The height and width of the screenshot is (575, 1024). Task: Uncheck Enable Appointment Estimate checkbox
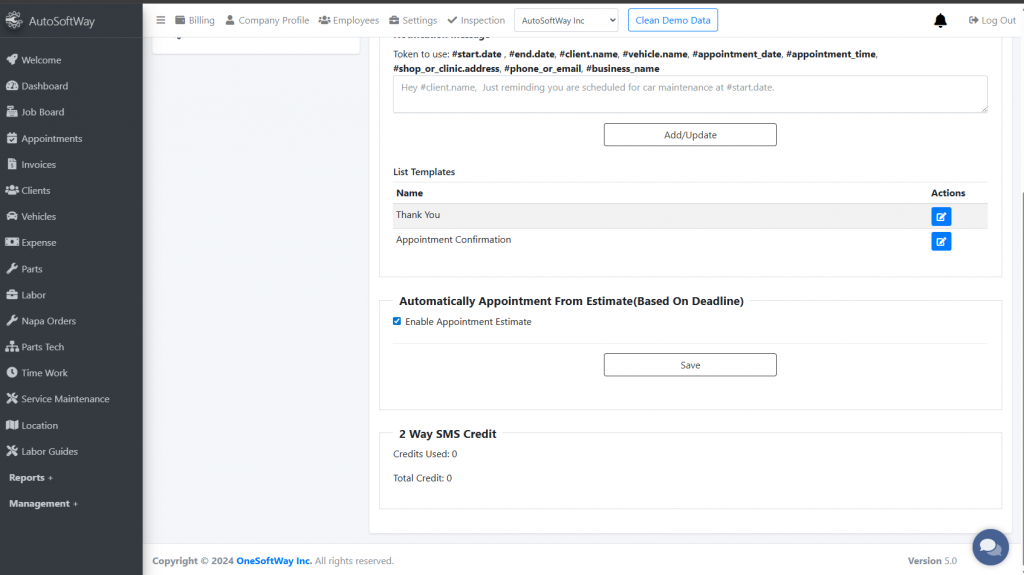point(397,321)
